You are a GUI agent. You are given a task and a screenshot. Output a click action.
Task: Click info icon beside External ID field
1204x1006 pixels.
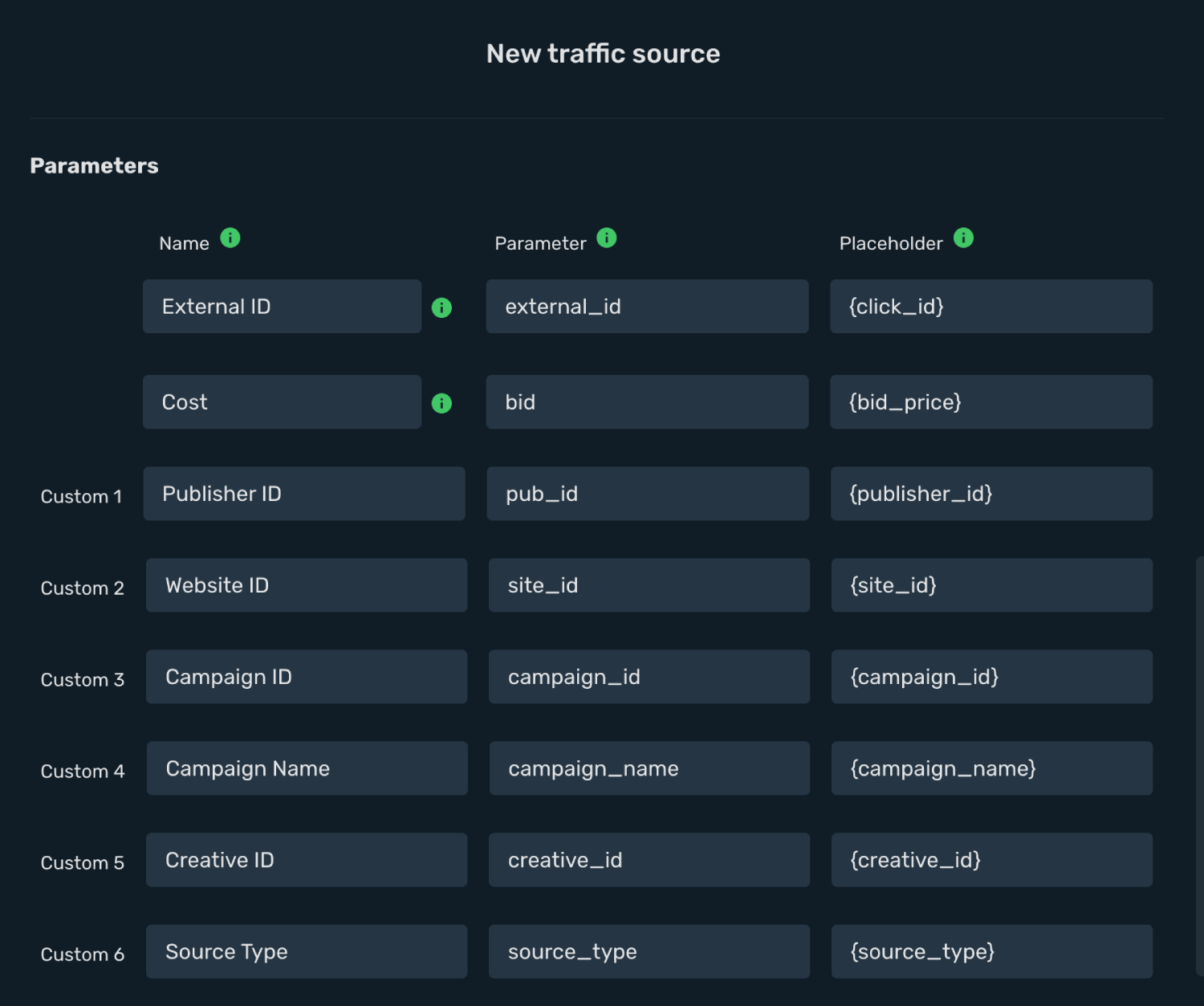pos(441,308)
